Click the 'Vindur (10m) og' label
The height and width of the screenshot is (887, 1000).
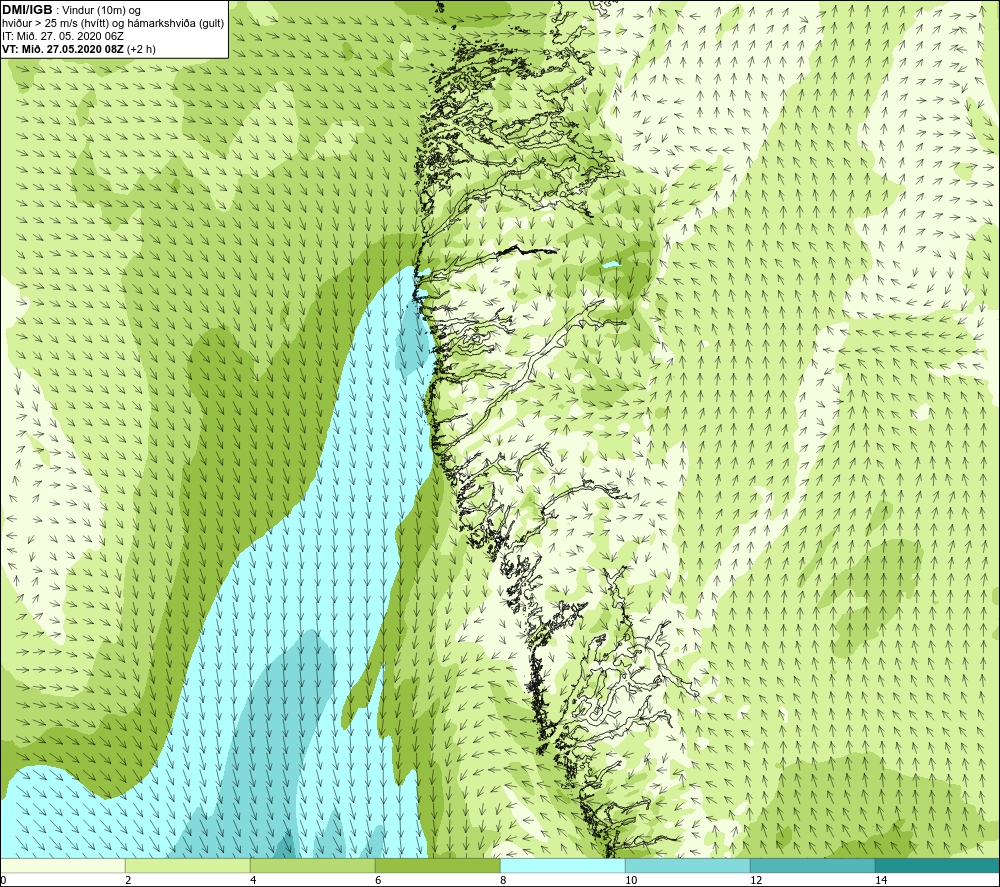pos(102,11)
